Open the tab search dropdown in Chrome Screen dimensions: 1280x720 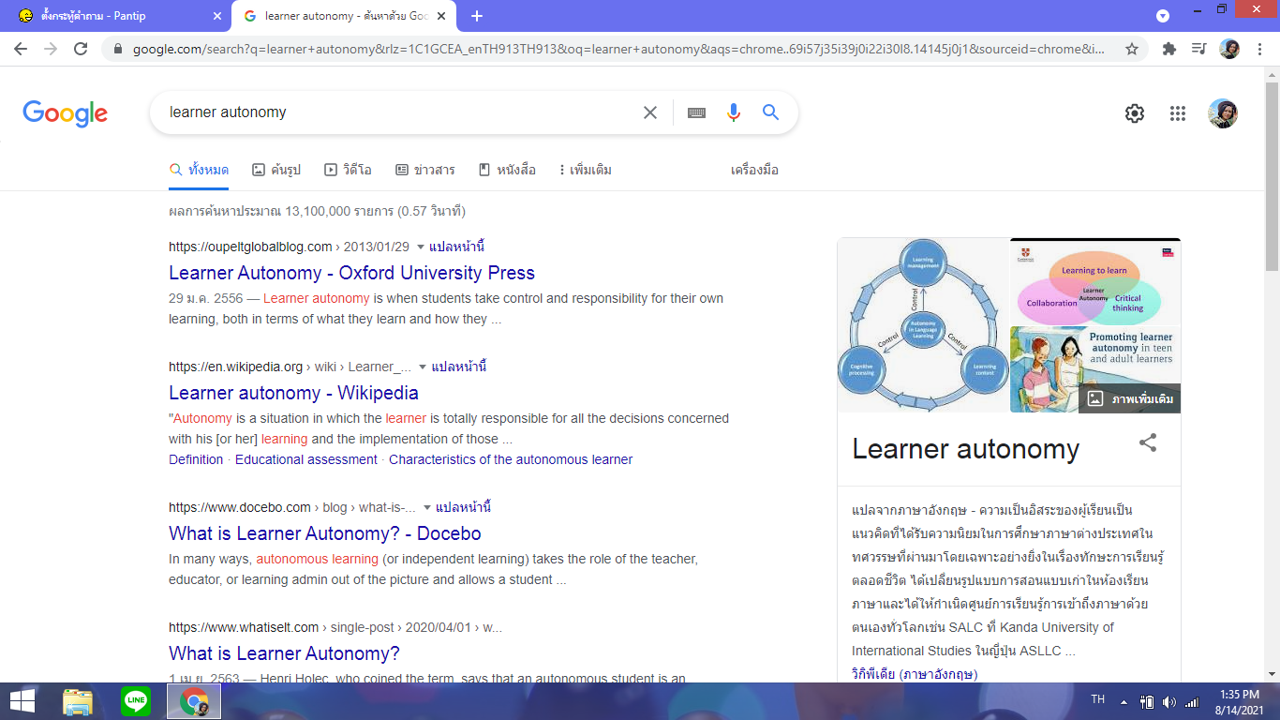tap(1162, 16)
